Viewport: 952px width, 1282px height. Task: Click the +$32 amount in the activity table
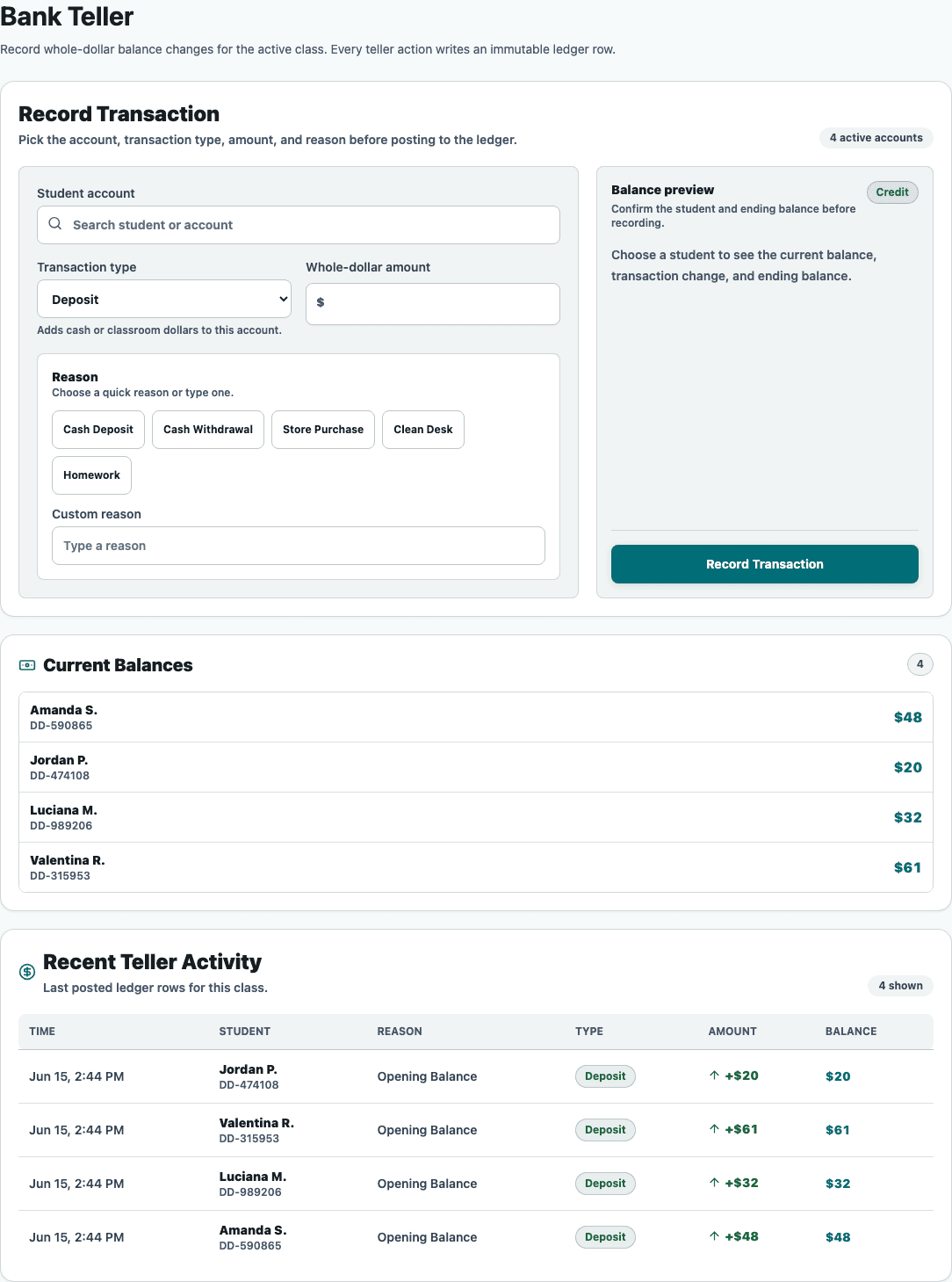tap(741, 1183)
